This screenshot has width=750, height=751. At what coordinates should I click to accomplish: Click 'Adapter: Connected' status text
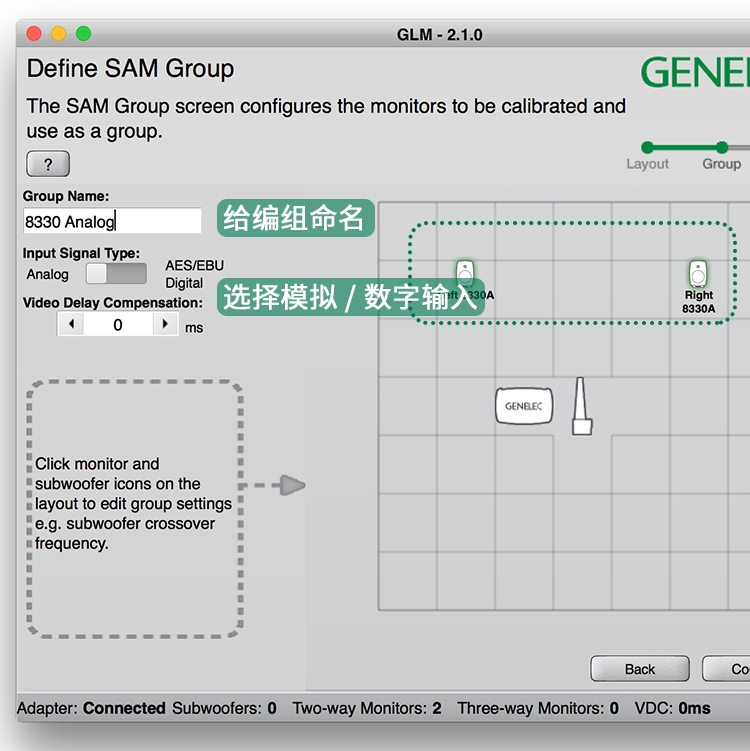click(91, 708)
